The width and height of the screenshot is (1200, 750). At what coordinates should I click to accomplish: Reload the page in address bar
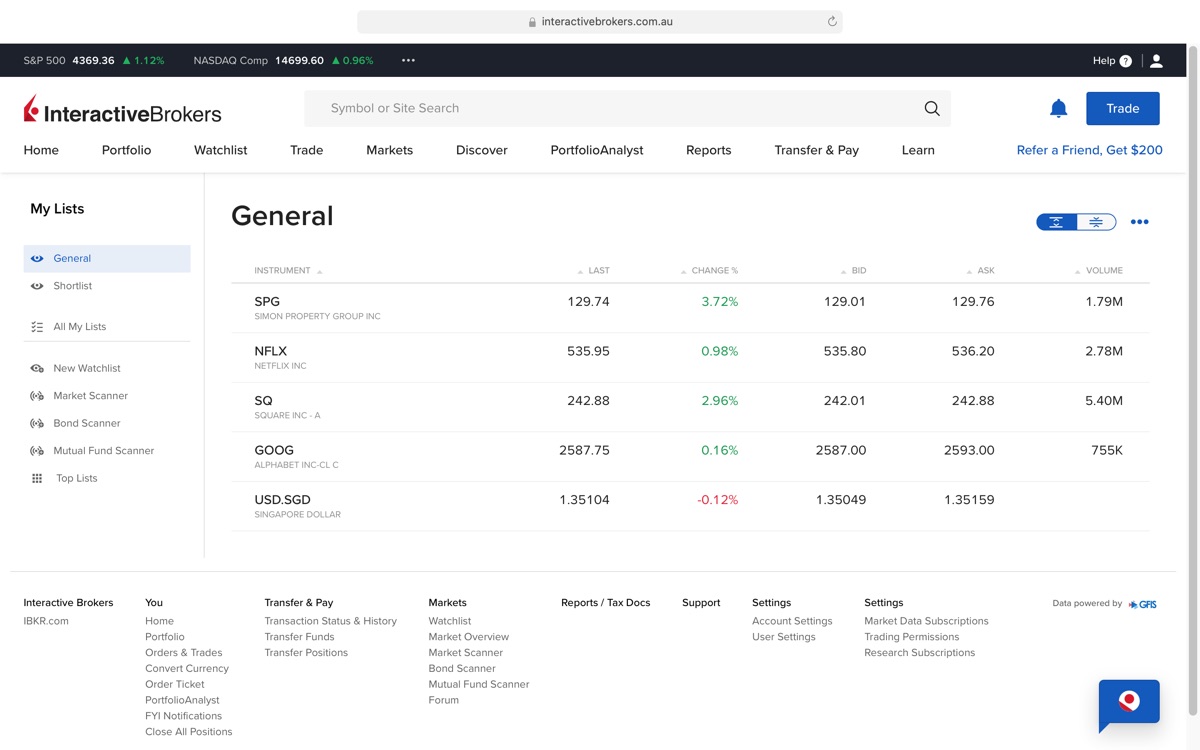[x=831, y=22]
